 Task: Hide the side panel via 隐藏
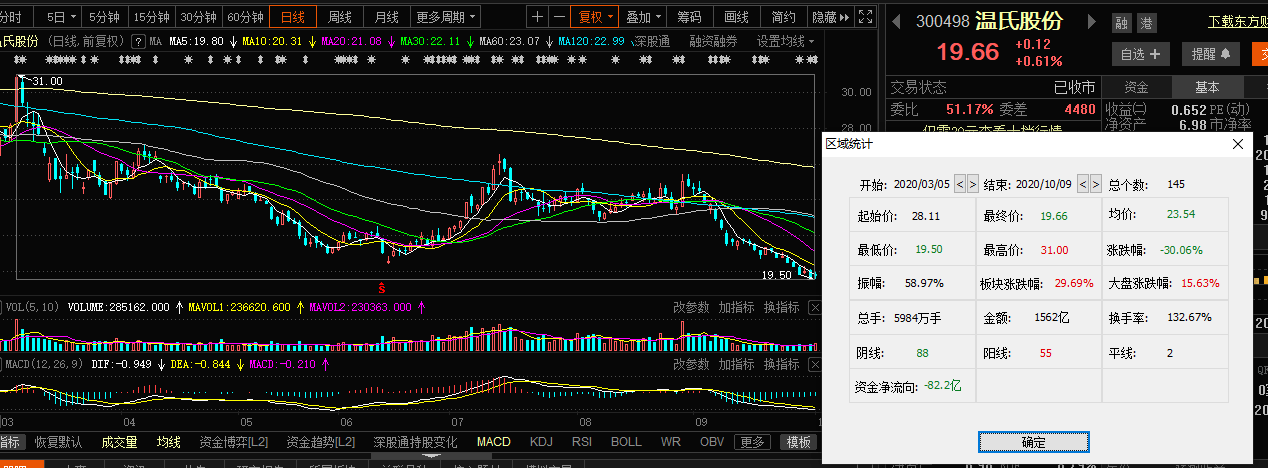point(828,17)
